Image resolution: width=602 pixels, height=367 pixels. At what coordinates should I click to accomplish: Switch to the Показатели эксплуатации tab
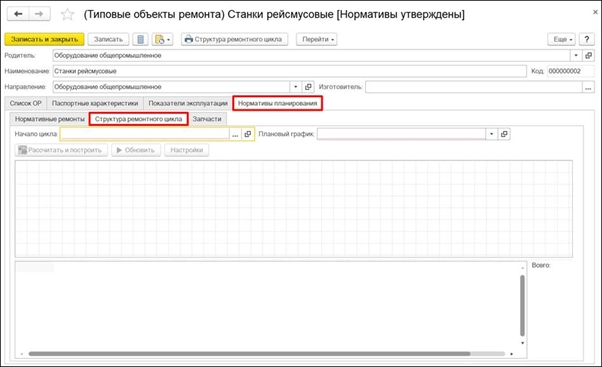tap(188, 103)
